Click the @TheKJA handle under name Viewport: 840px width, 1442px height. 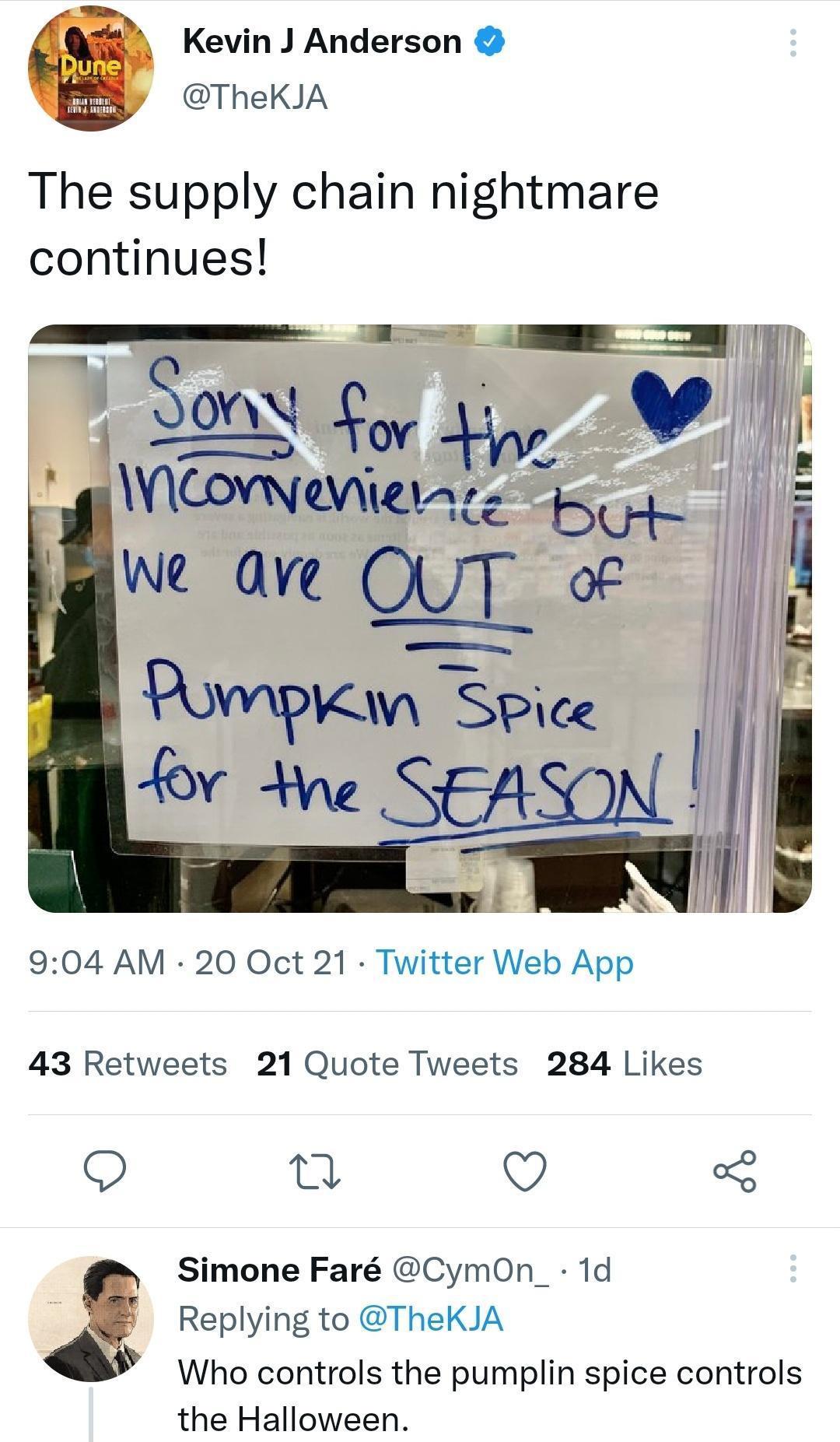(255, 98)
